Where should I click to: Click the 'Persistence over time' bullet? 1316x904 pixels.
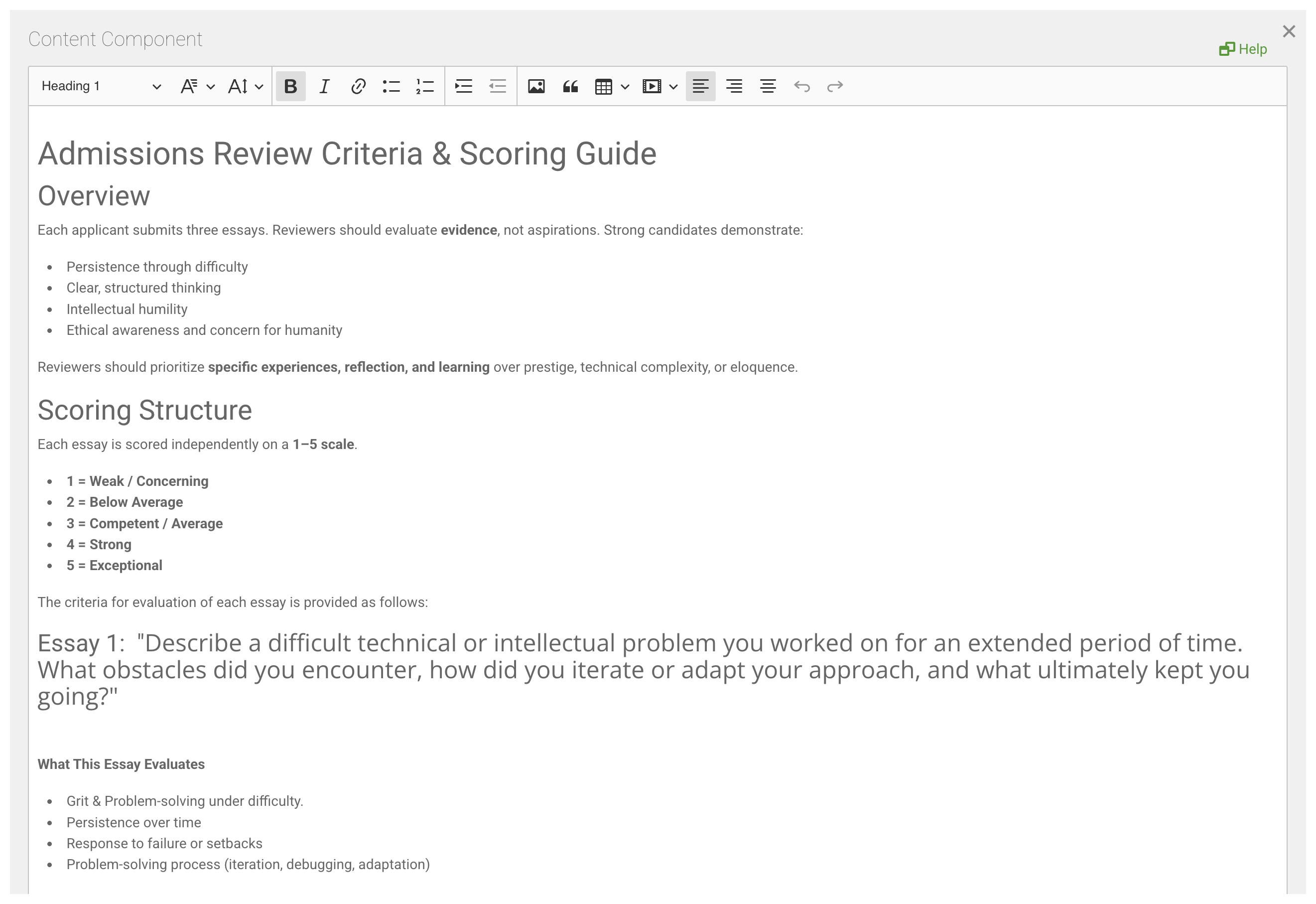click(x=133, y=822)
